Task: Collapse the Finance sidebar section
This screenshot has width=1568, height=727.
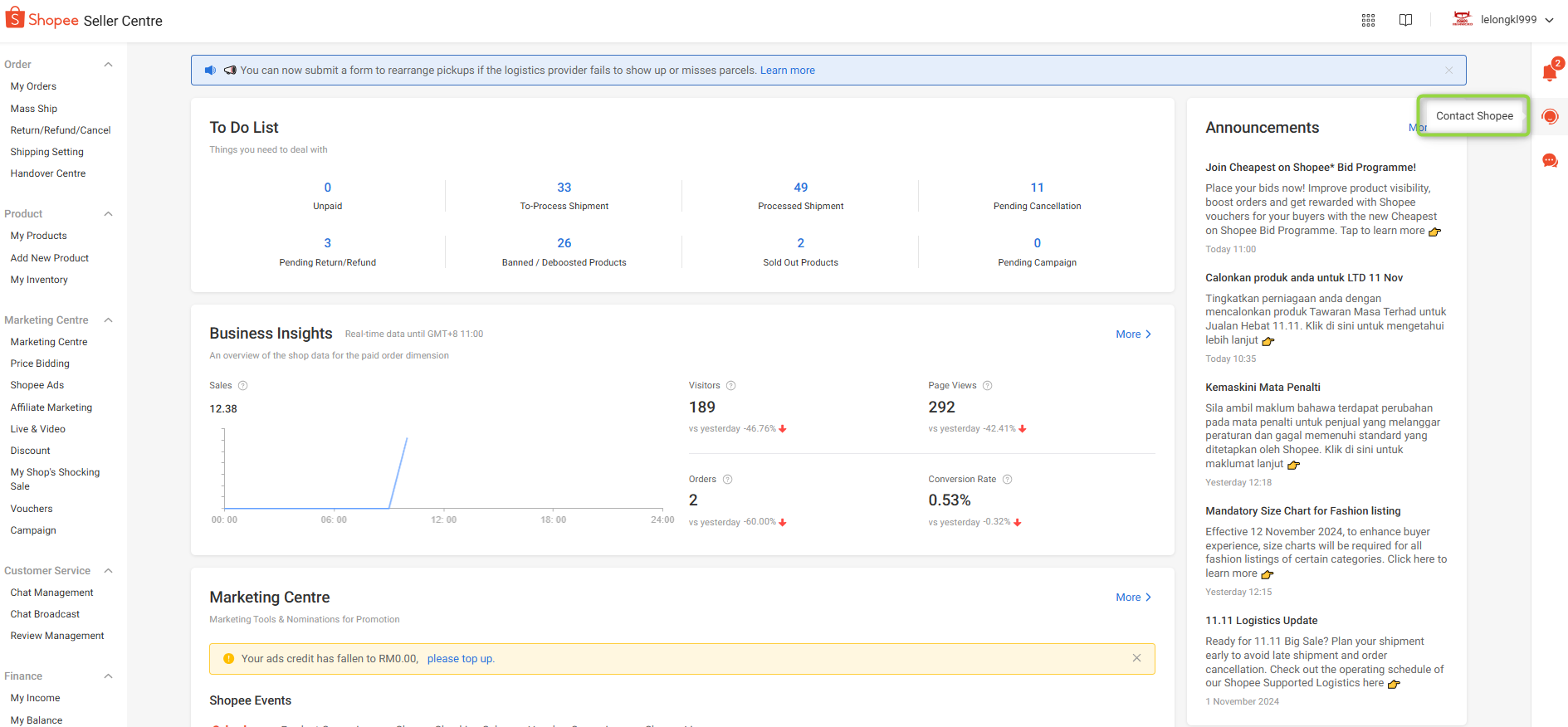Action: (108, 676)
